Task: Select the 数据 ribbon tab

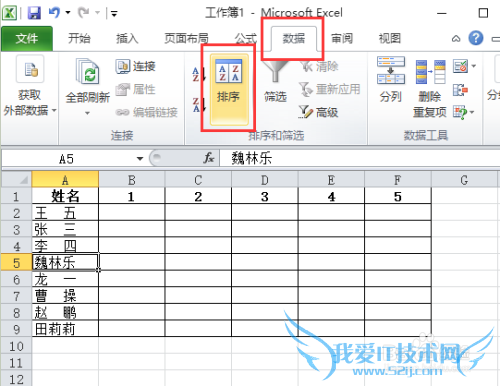Action: click(x=294, y=39)
